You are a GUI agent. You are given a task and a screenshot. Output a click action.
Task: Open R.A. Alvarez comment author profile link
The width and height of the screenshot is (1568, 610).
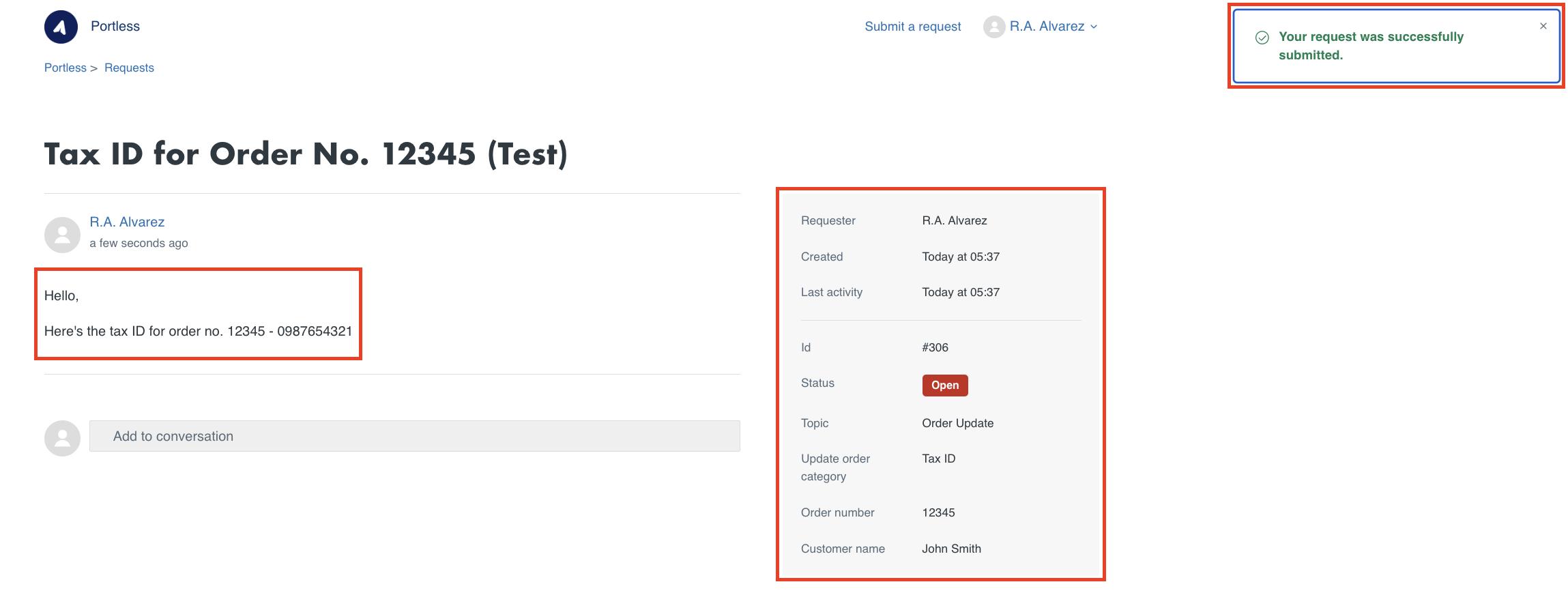click(127, 222)
